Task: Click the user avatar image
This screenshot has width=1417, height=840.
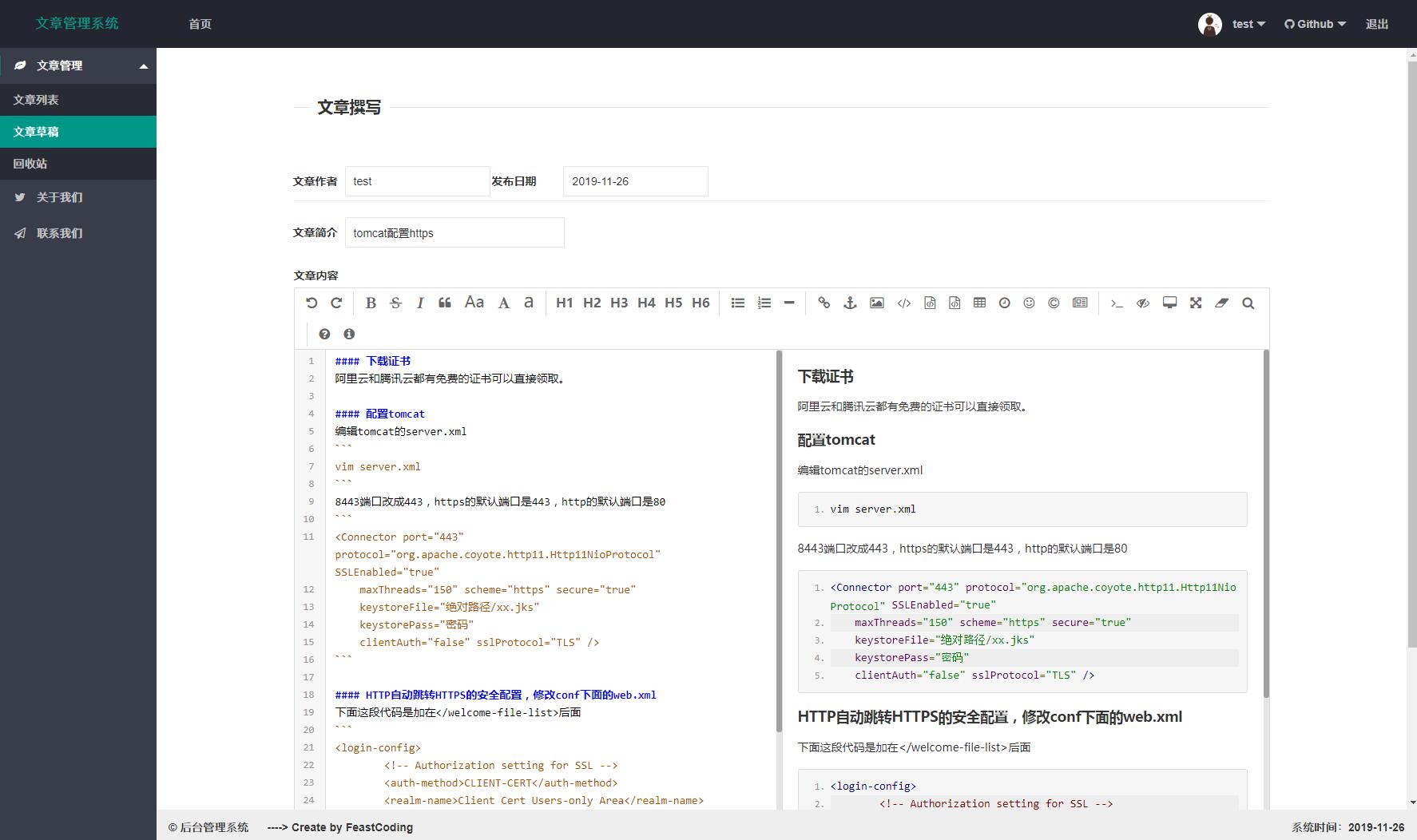Action: coord(1210,24)
